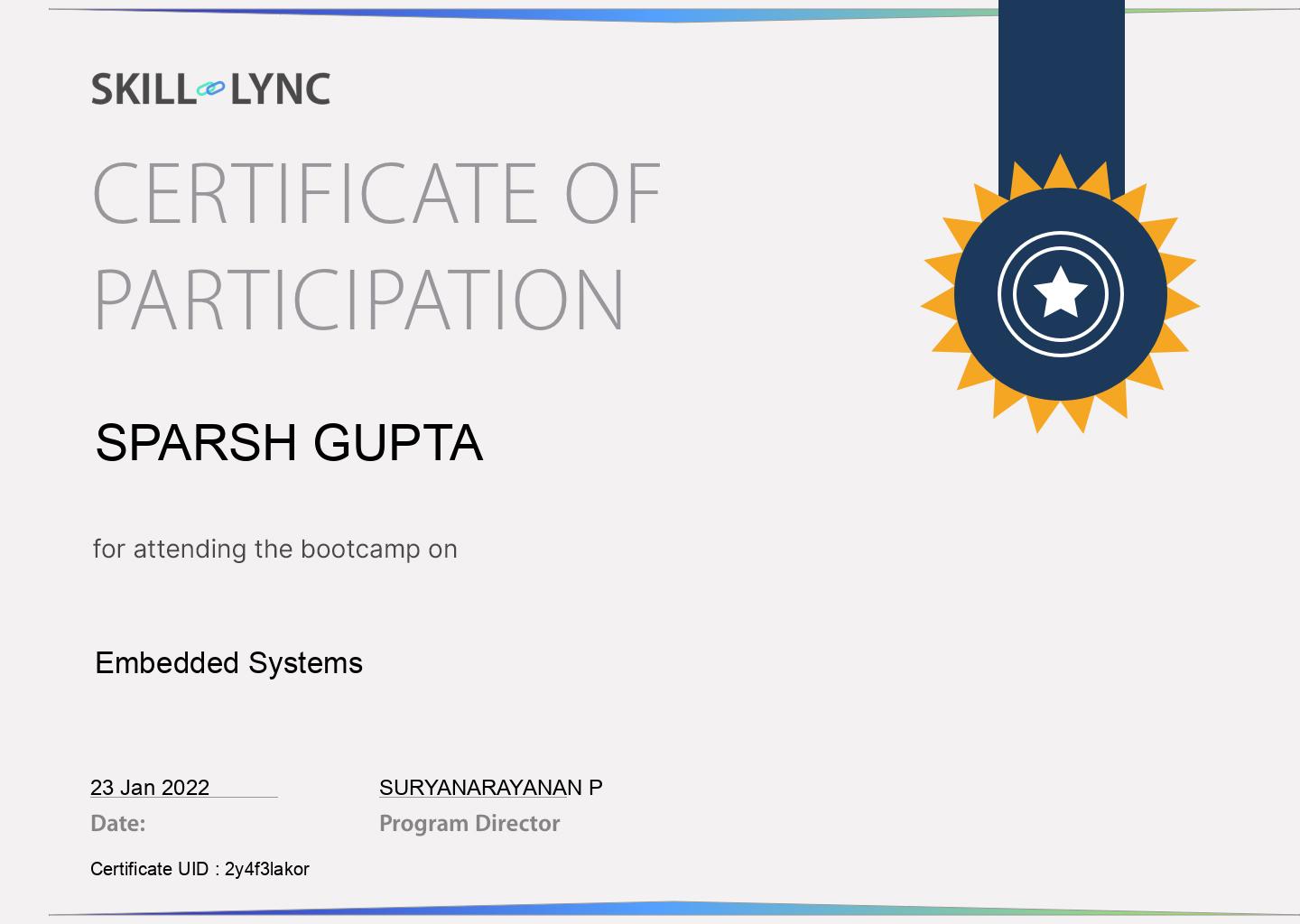
Task: Click the date 23 Jan 2022
Action: [150, 788]
